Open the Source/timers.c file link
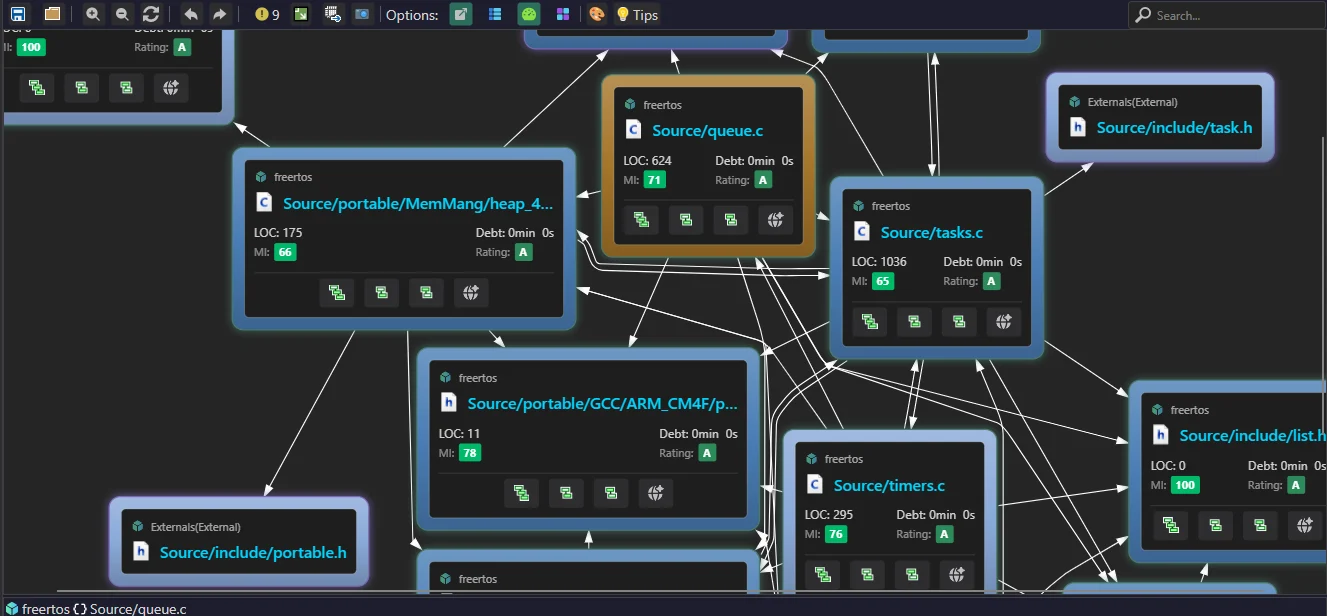 889,486
